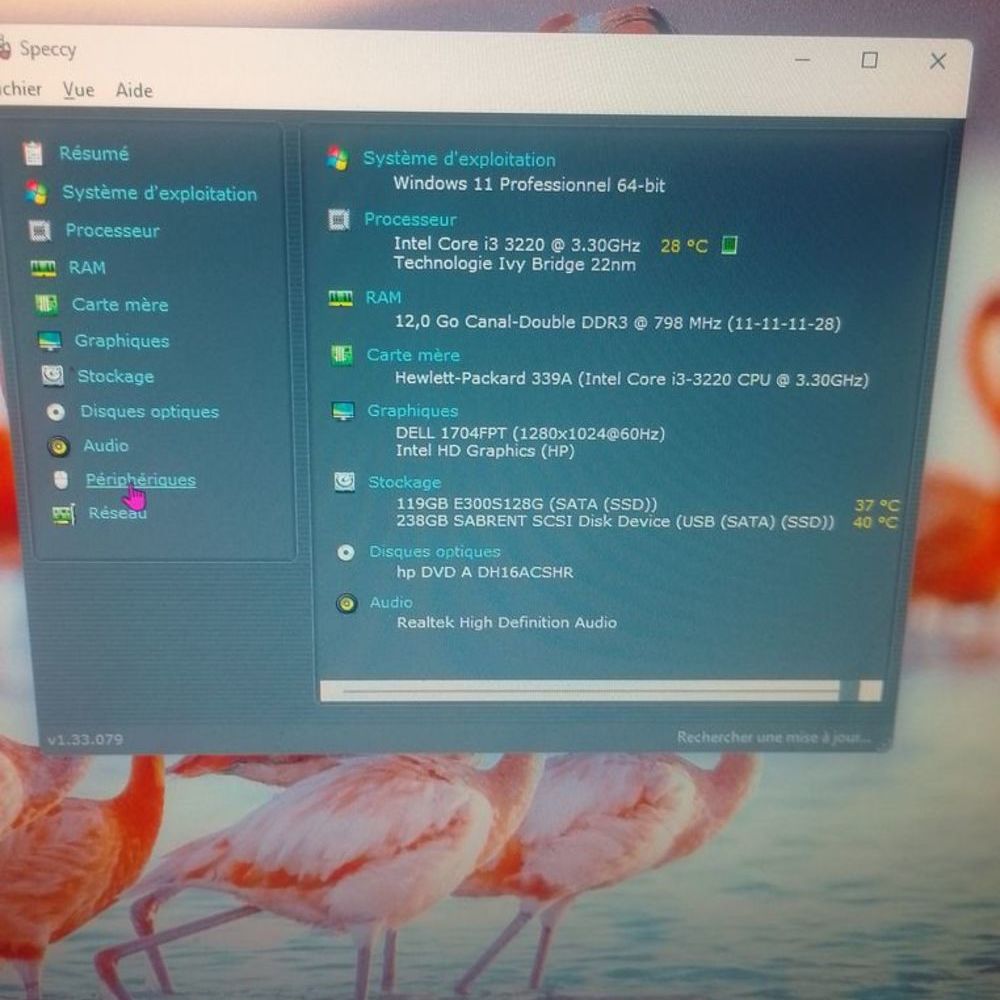Viewport: 1000px width, 1000px height.
Task: Open the Vue menu
Action: (78, 90)
